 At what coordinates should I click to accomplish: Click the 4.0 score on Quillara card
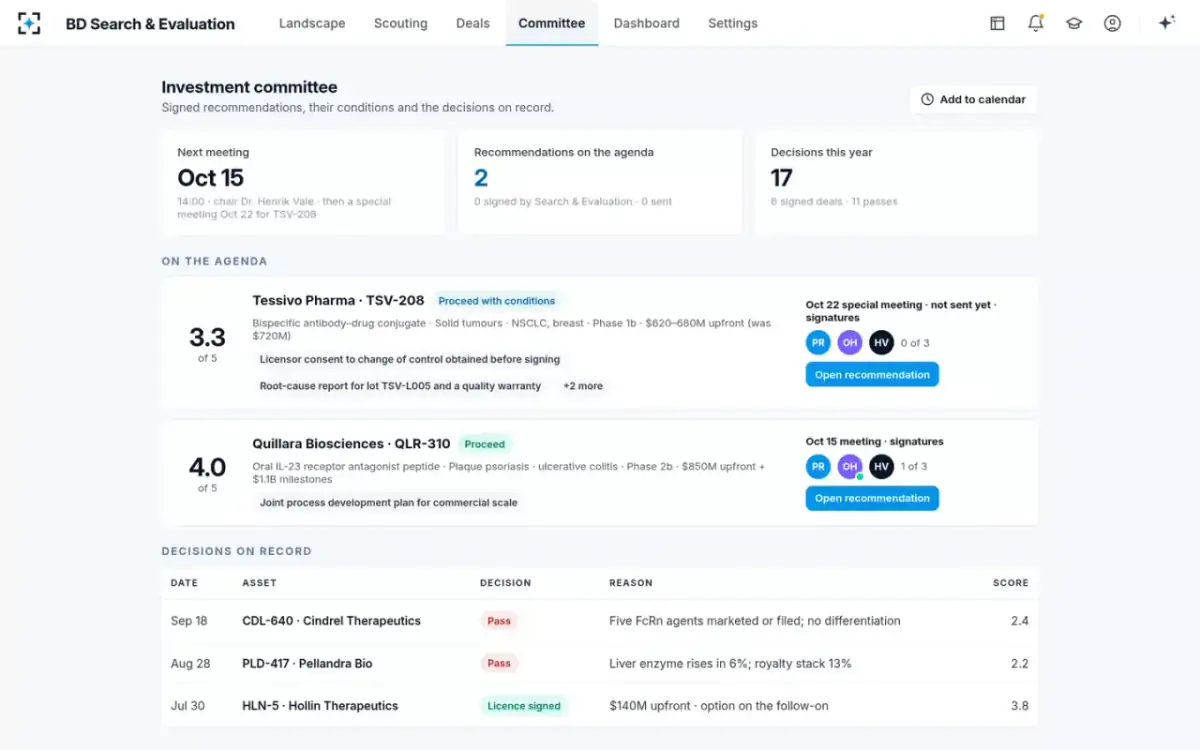[x=207, y=467]
